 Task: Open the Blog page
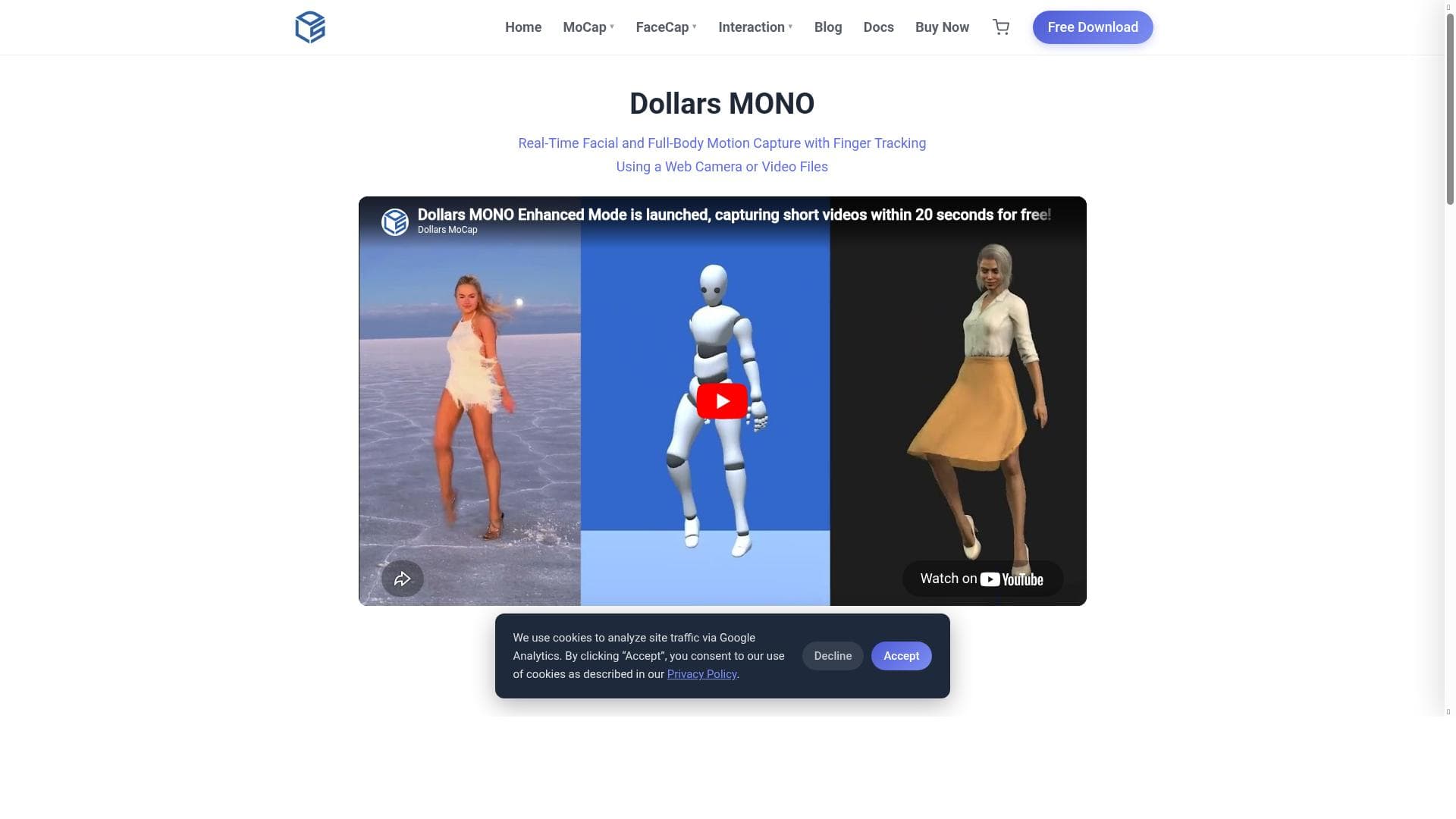[828, 27]
